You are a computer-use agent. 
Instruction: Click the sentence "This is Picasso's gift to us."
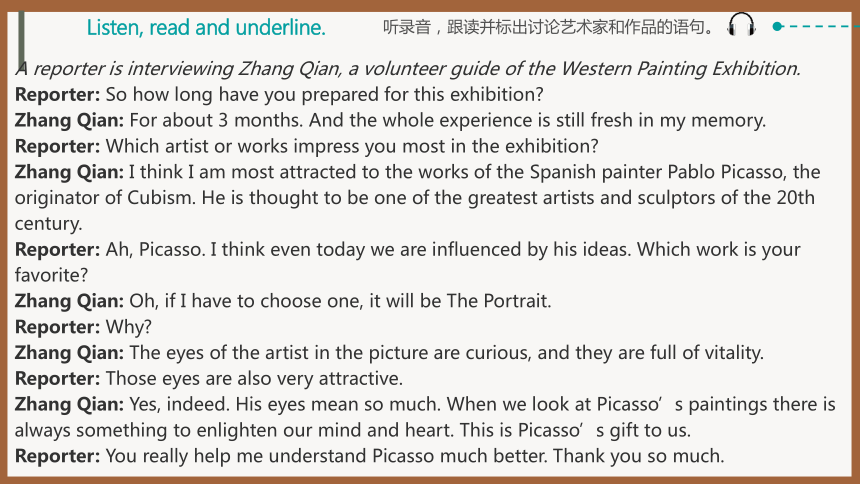pos(575,430)
